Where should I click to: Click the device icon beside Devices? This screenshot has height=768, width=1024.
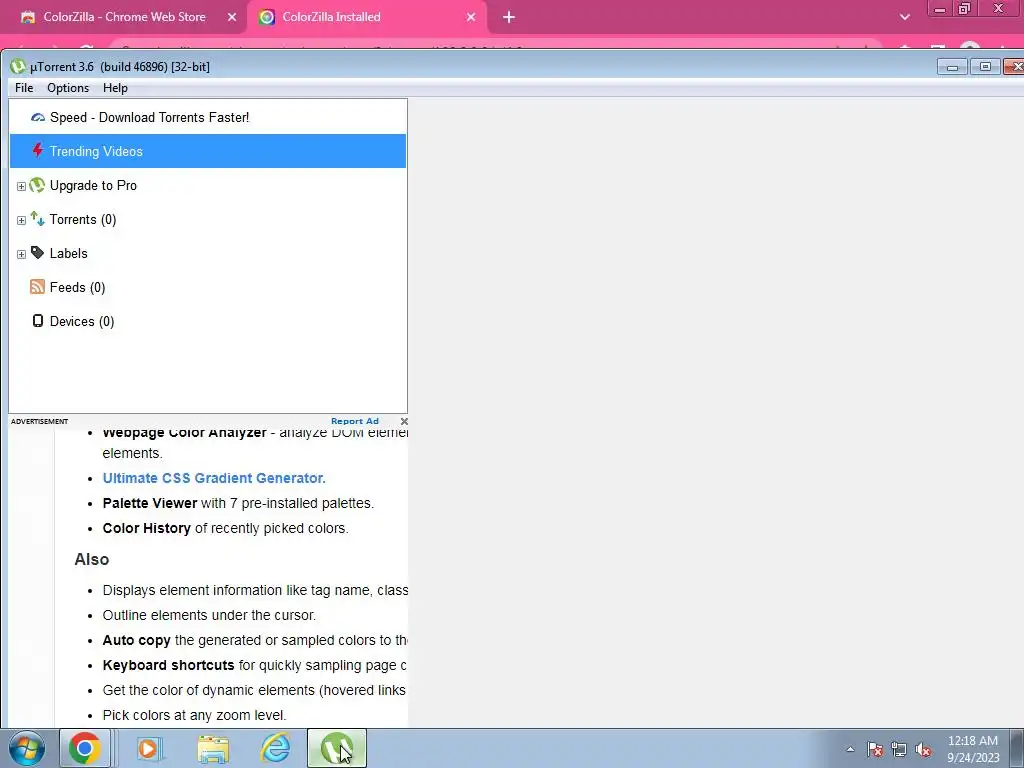38,321
